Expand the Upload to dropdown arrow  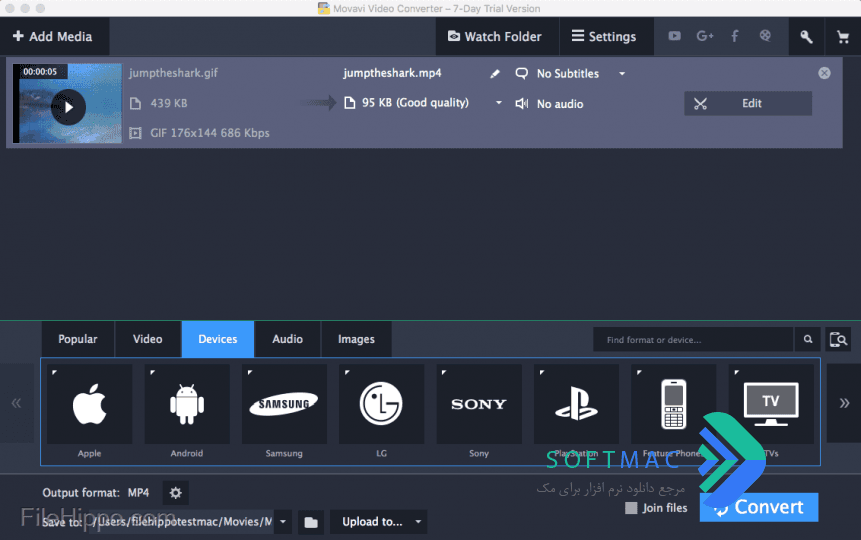(x=418, y=522)
